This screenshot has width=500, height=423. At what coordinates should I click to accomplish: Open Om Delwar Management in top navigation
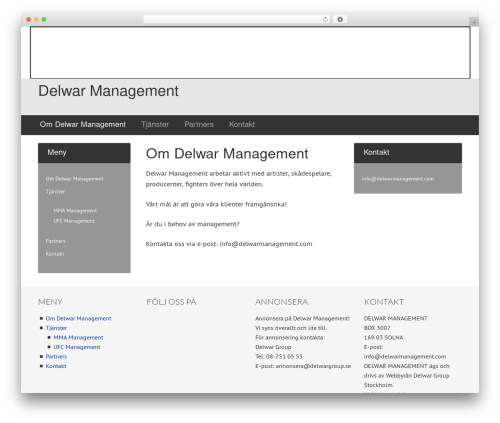pyautogui.click(x=83, y=124)
